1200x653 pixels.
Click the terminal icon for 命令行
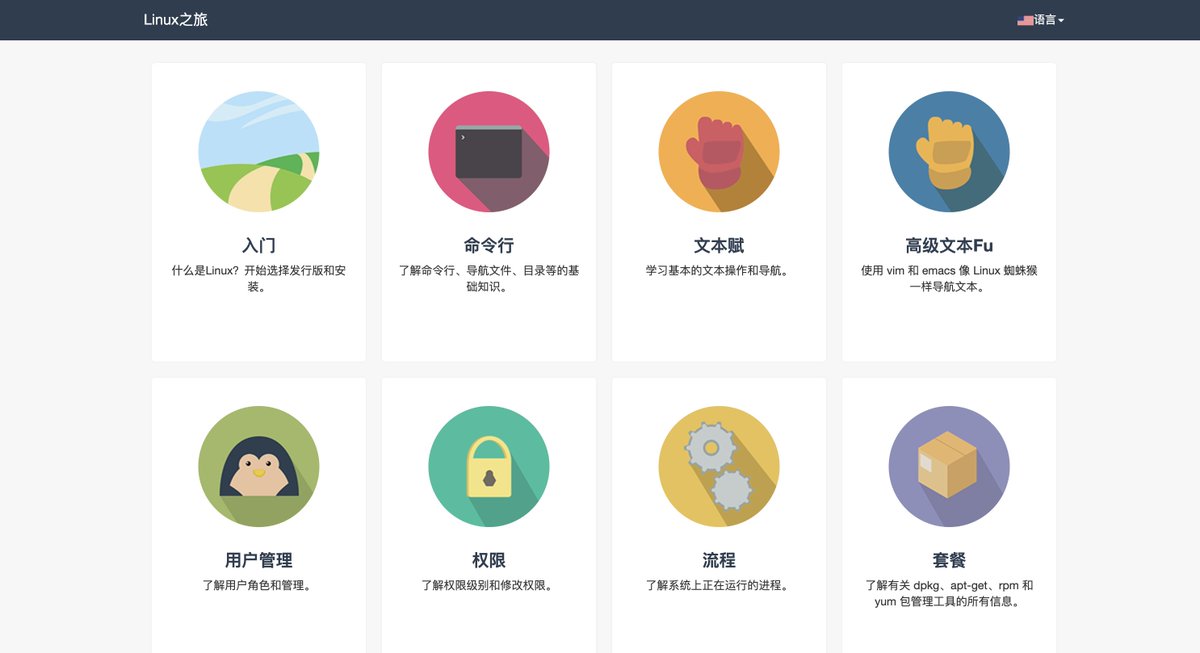488,151
